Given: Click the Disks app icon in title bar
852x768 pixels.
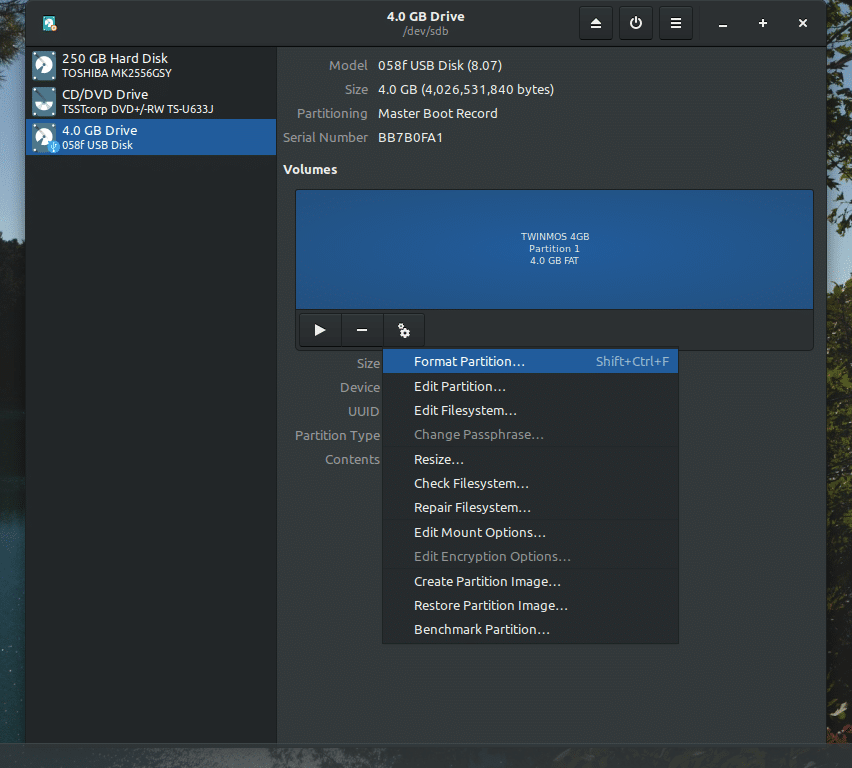Looking at the screenshot, I should tap(49, 23).
